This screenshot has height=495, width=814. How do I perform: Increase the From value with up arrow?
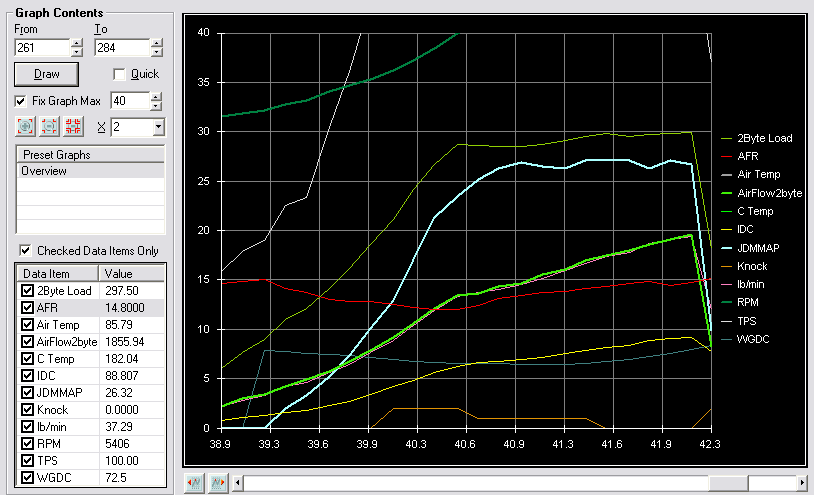(x=77, y=43)
